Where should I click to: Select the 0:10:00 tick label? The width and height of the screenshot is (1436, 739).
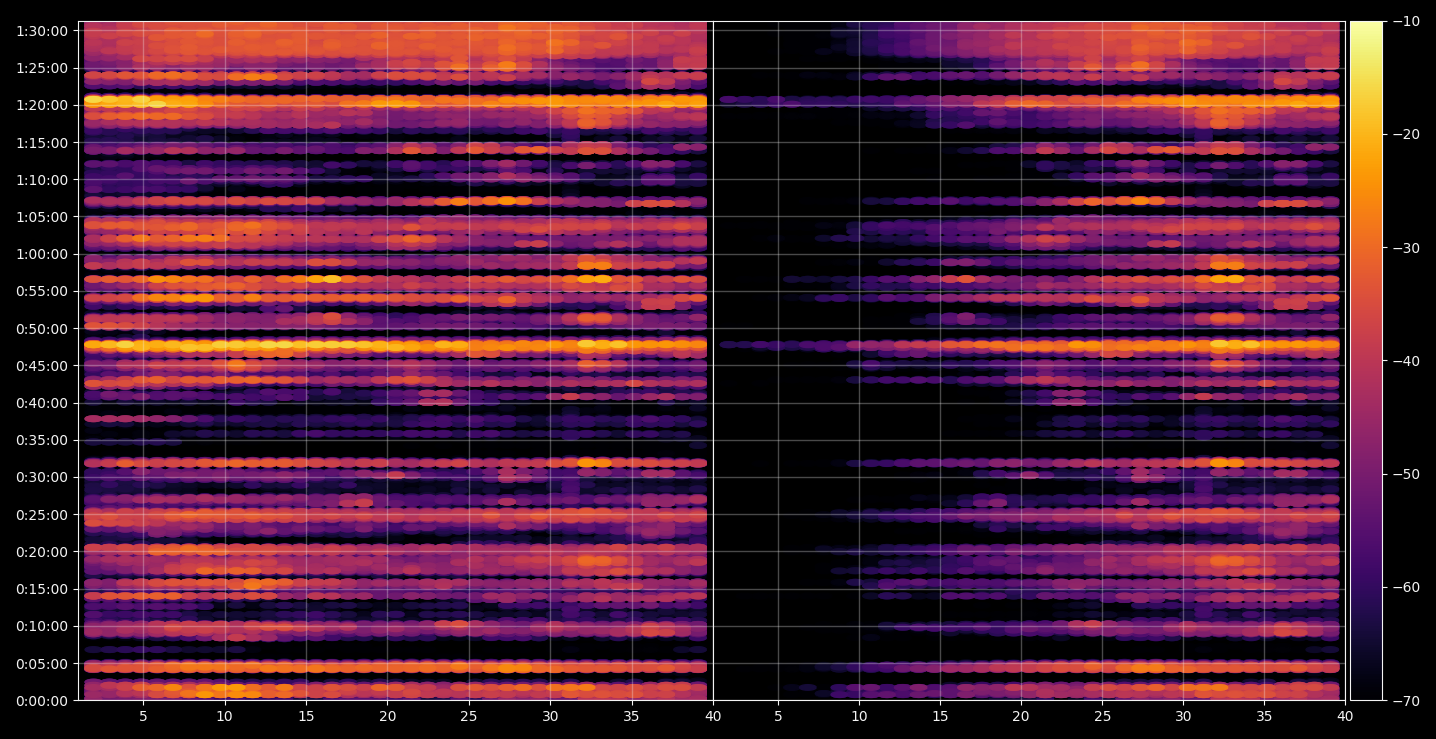pyautogui.click(x=43, y=626)
